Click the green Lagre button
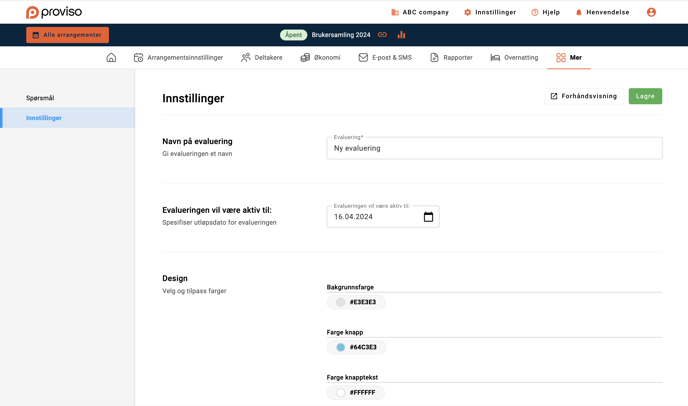The height and width of the screenshot is (406, 688). point(645,96)
